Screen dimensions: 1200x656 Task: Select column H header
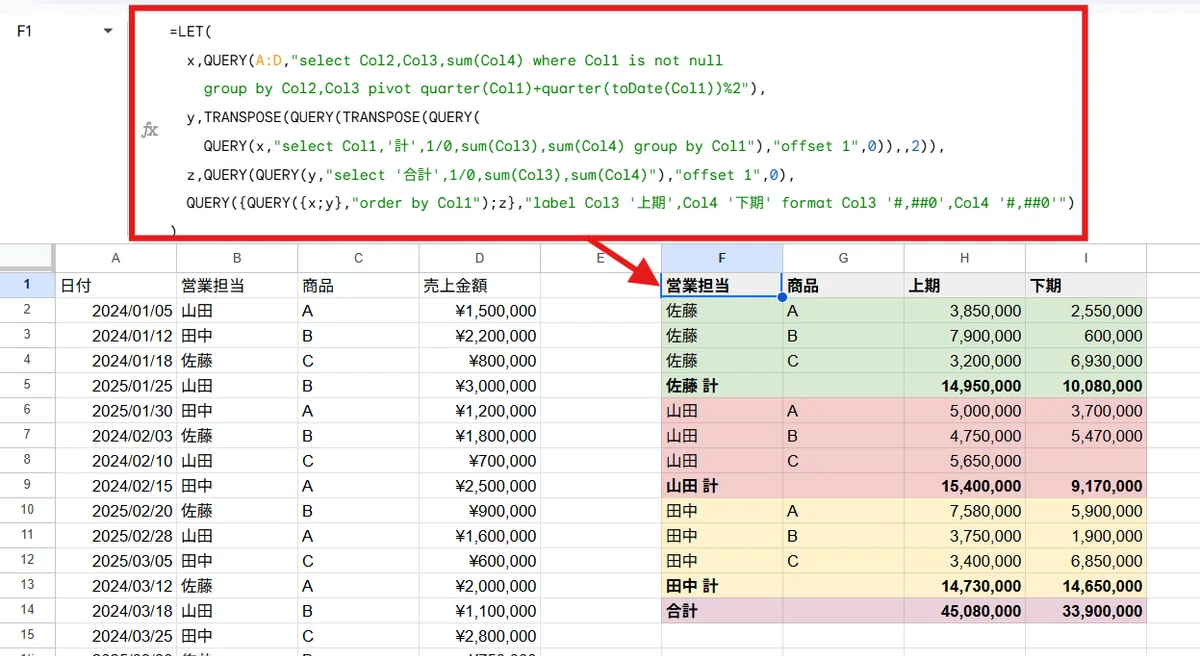(964, 258)
